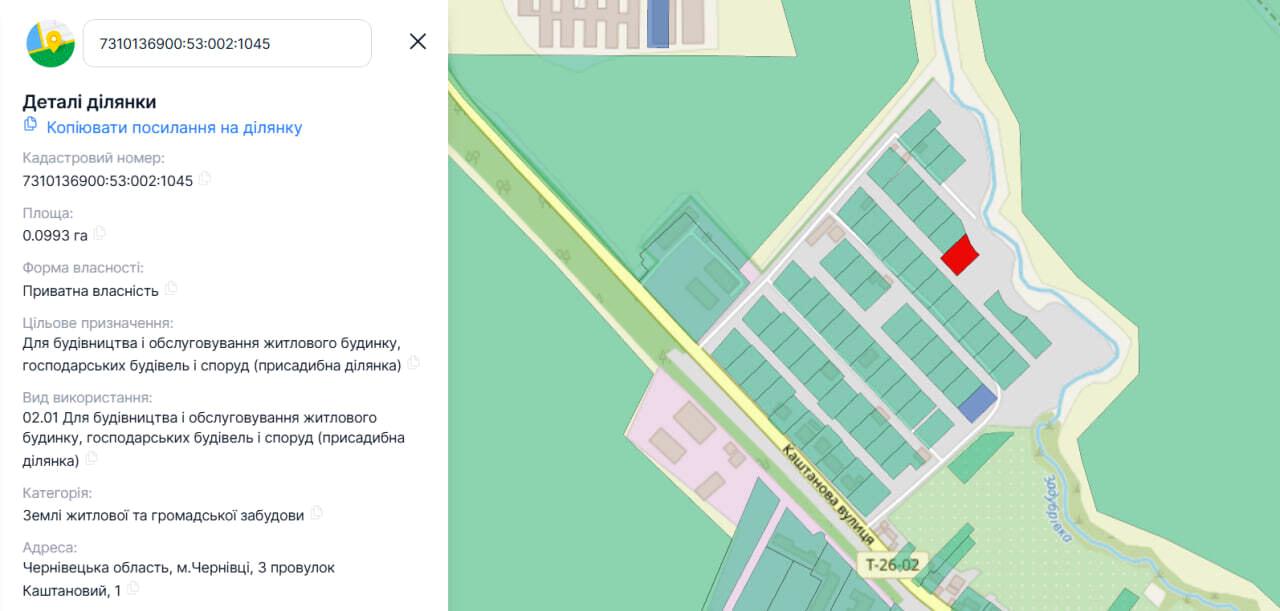Click the cadastral map logo icon

click(x=50, y=43)
